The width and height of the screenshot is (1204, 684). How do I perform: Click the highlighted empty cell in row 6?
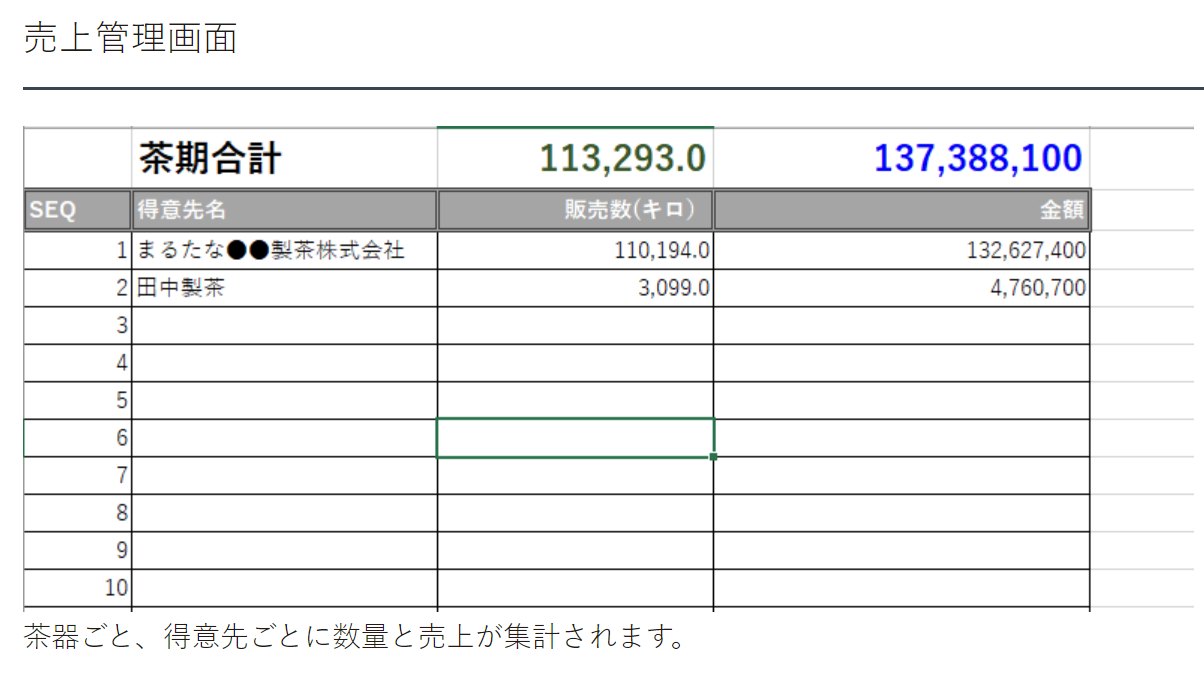click(x=575, y=438)
